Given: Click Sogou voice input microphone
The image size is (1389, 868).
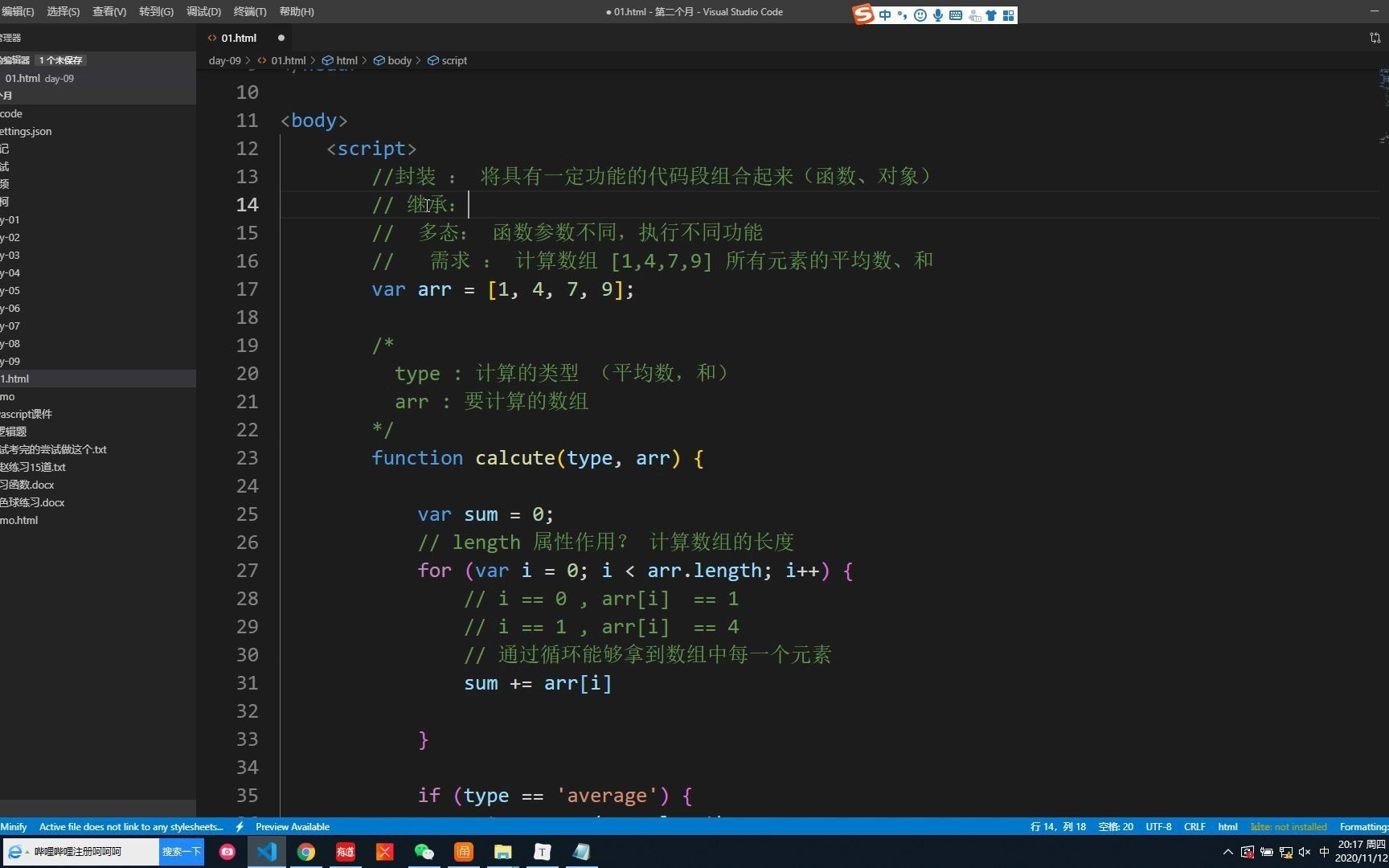Looking at the screenshot, I should click(938, 15).
